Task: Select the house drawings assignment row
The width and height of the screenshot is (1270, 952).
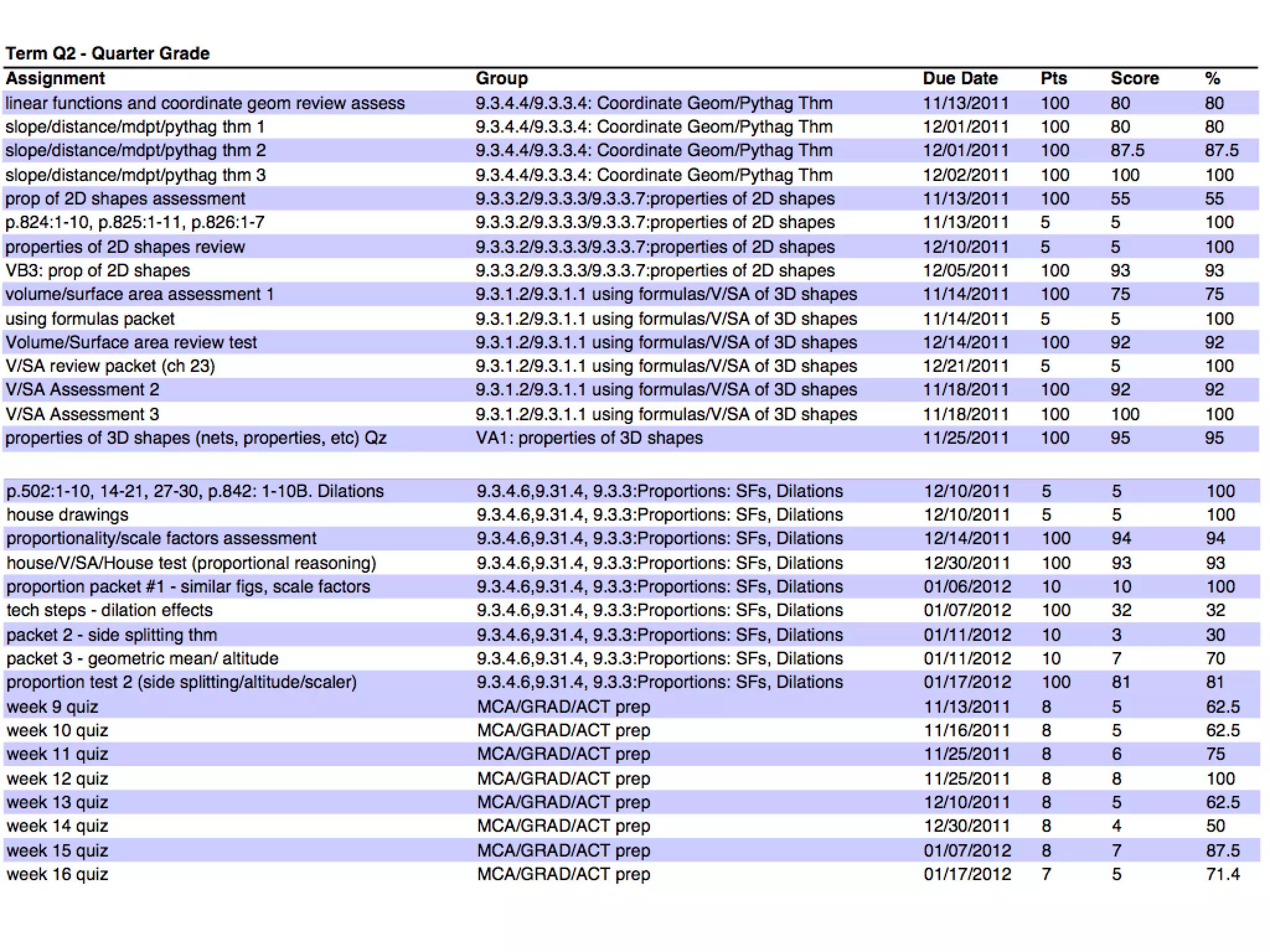Action: pyautogui.click(x=67, y=515)
